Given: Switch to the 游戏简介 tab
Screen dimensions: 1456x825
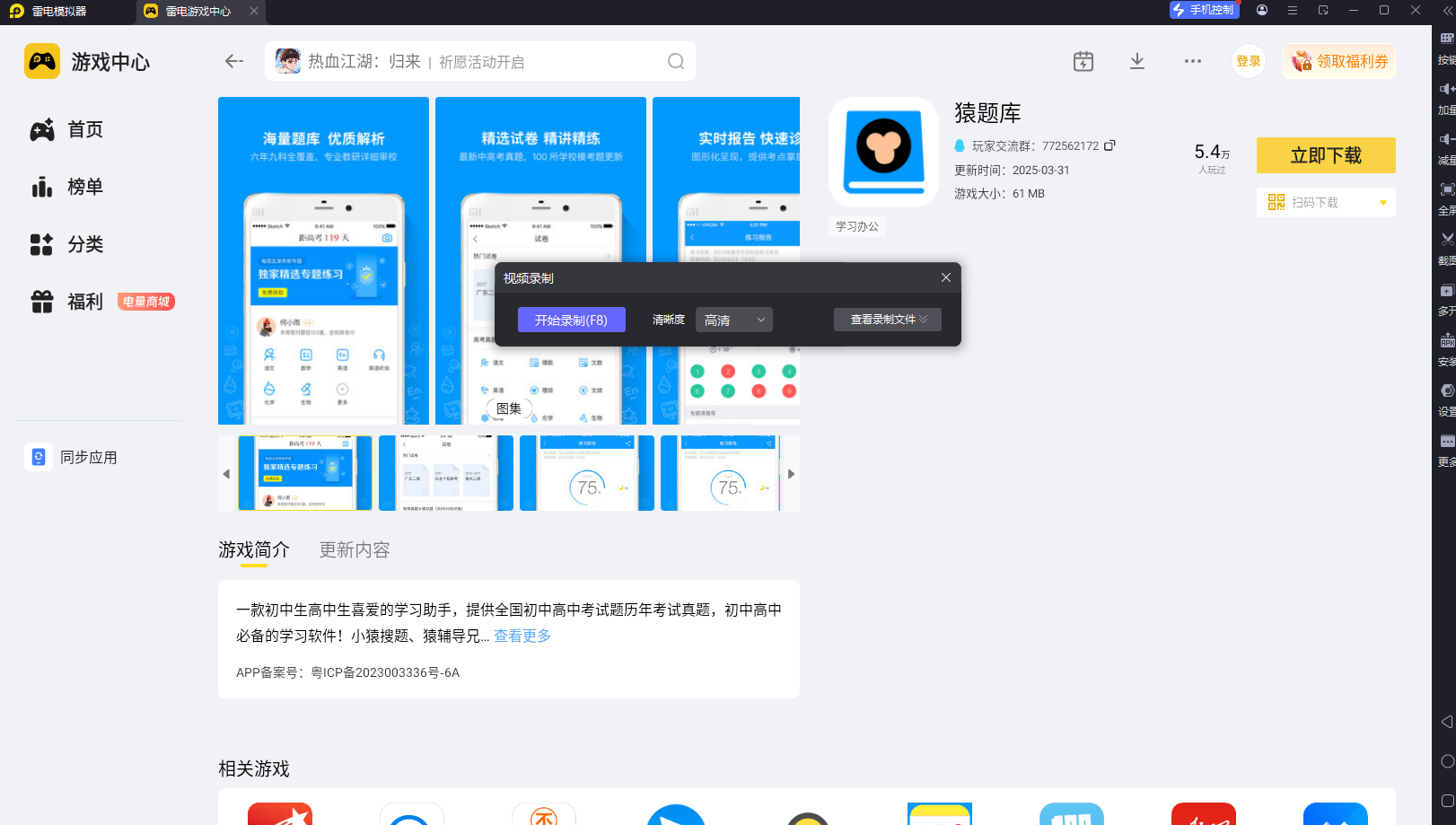Looking at the screenshot, I should [254, 549].
